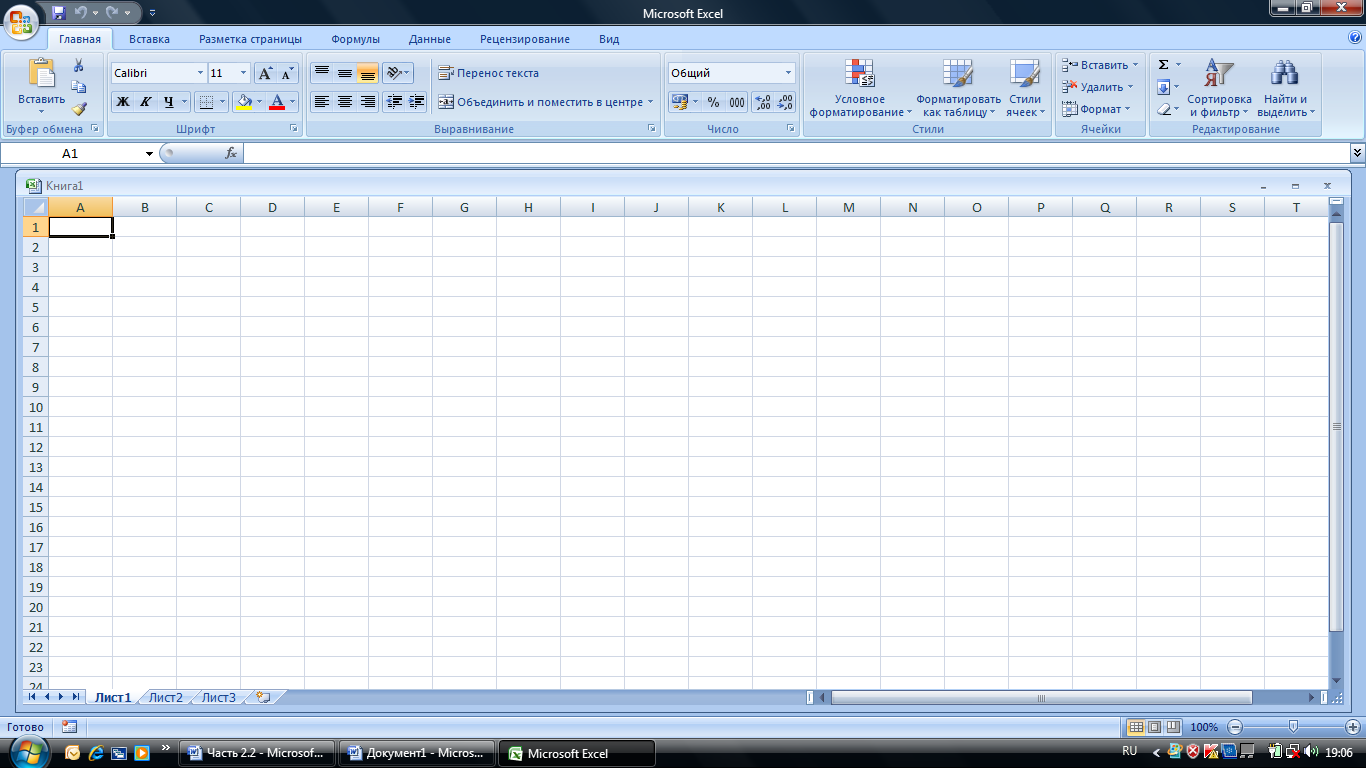This screenshot has height=768, width=1366.
Task: Toggle Underline (Ч) formatting
Action: pos(169,102)
